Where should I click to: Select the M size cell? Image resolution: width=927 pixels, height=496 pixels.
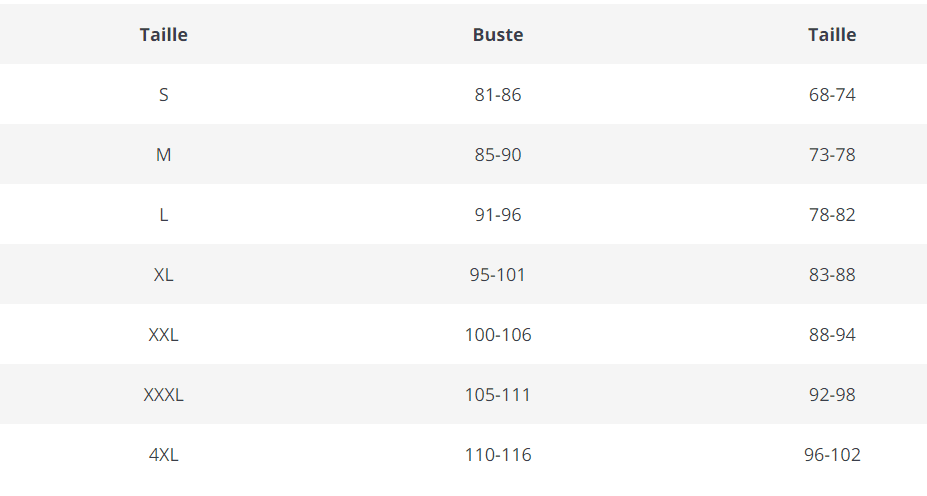(164, 155)
